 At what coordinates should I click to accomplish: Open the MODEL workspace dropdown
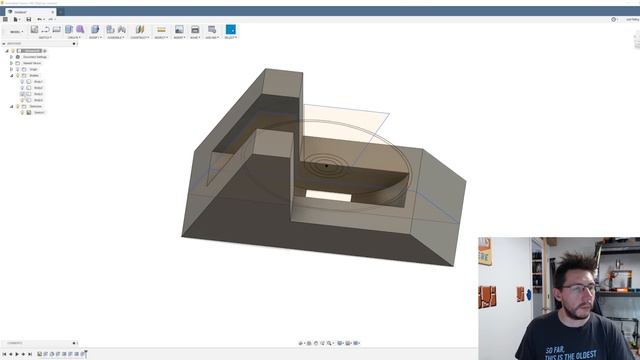click(16, 31)
